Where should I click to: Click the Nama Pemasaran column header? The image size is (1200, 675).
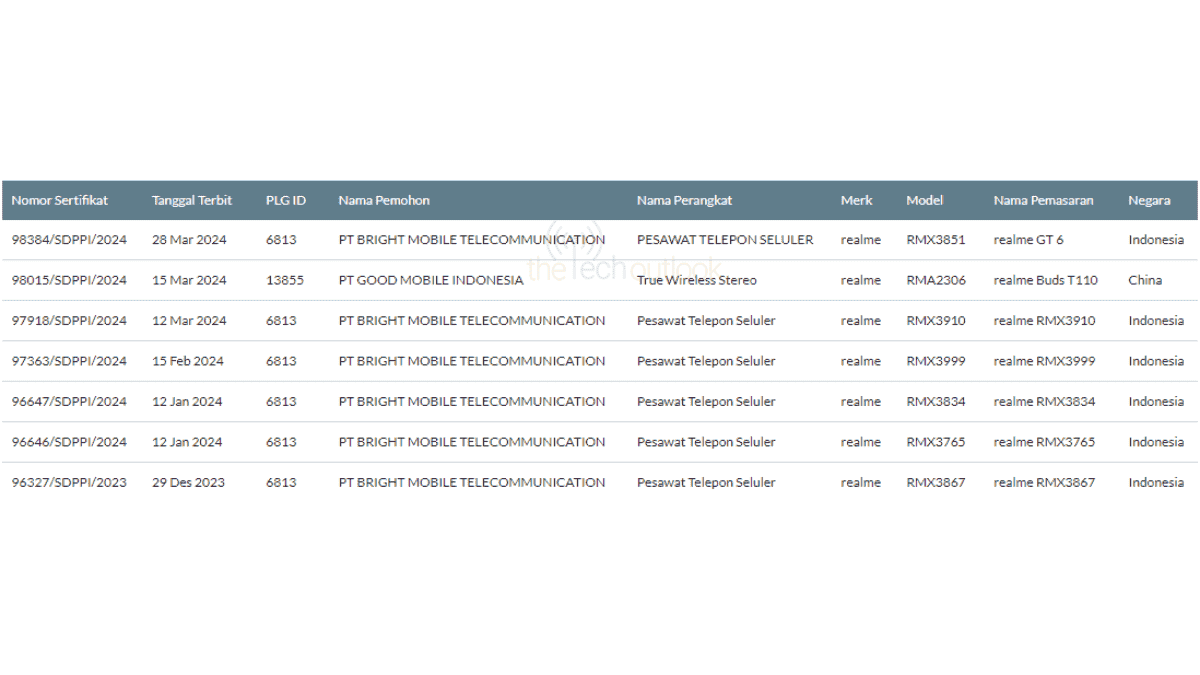pos(1043,200)
